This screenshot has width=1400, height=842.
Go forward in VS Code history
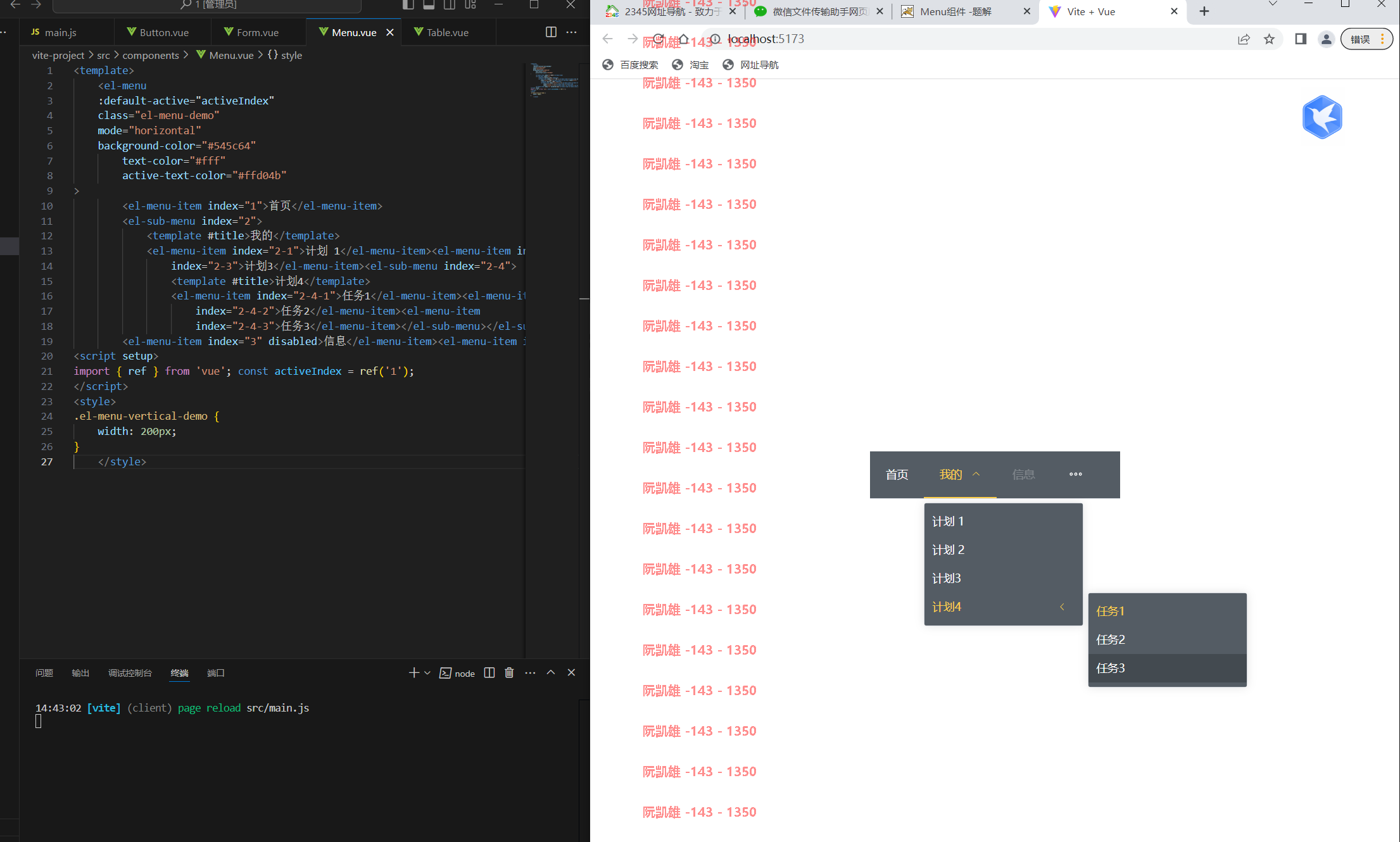click(36, 4)
